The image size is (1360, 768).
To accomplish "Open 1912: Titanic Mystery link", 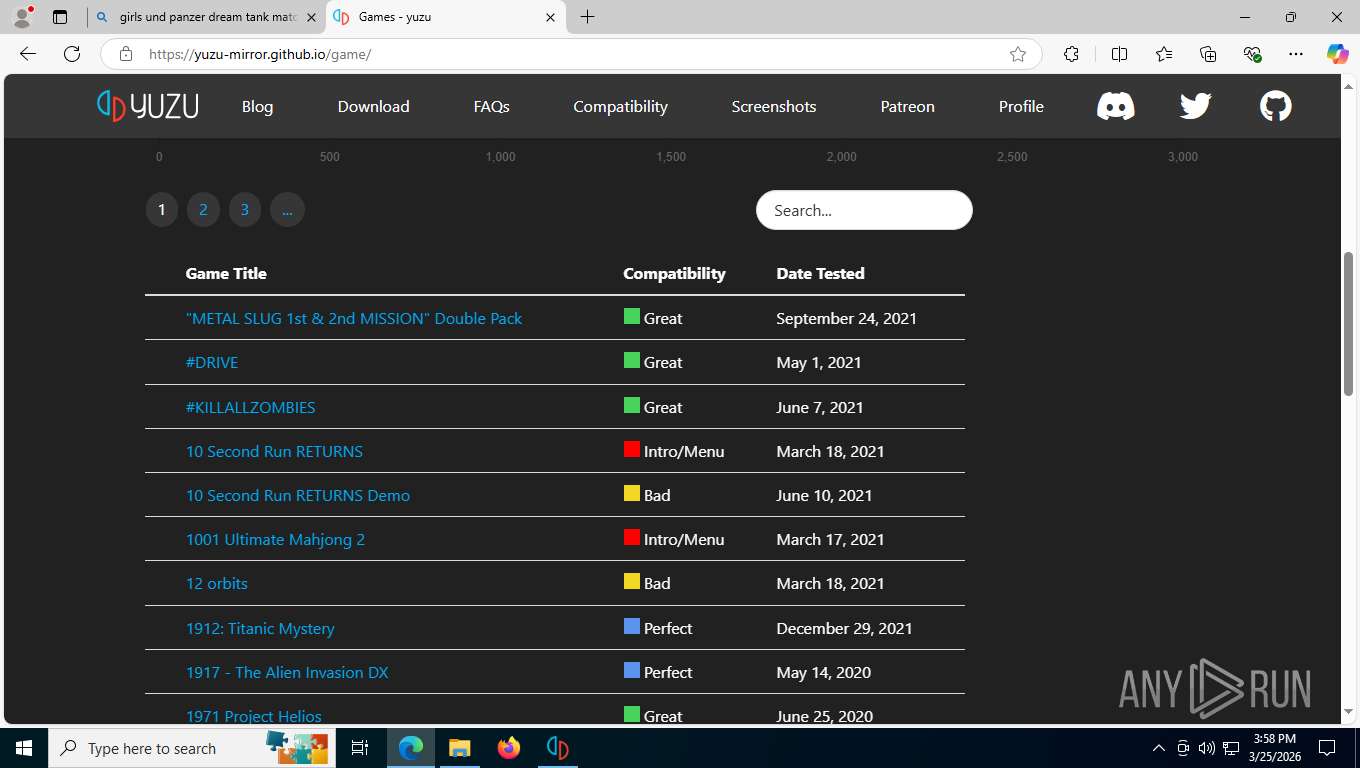I will pos(260,628).
